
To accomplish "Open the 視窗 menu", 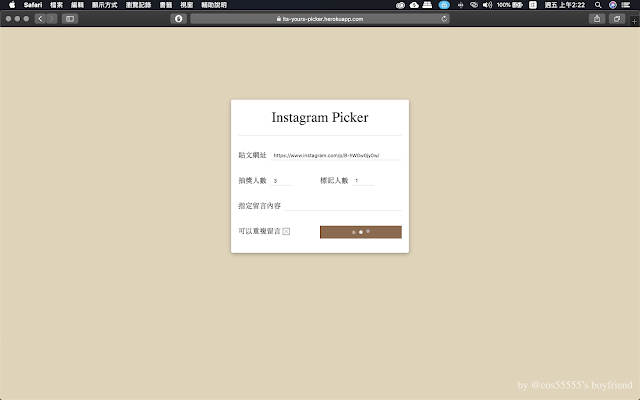I will pos(187,5).
